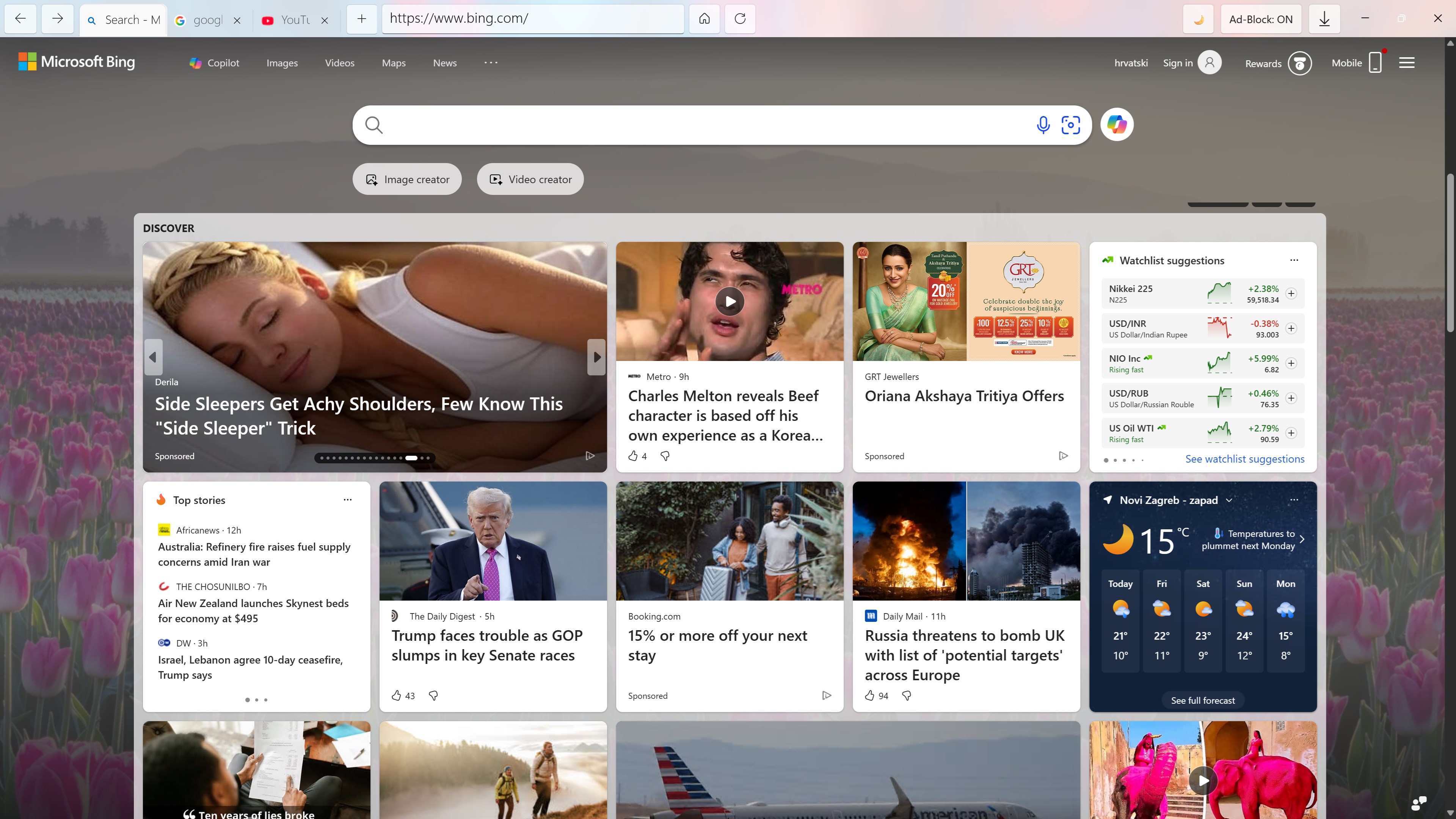Screen dimensions: 1456x819
Task: Show the next carousel slide
Action: [x=596, y=357]
